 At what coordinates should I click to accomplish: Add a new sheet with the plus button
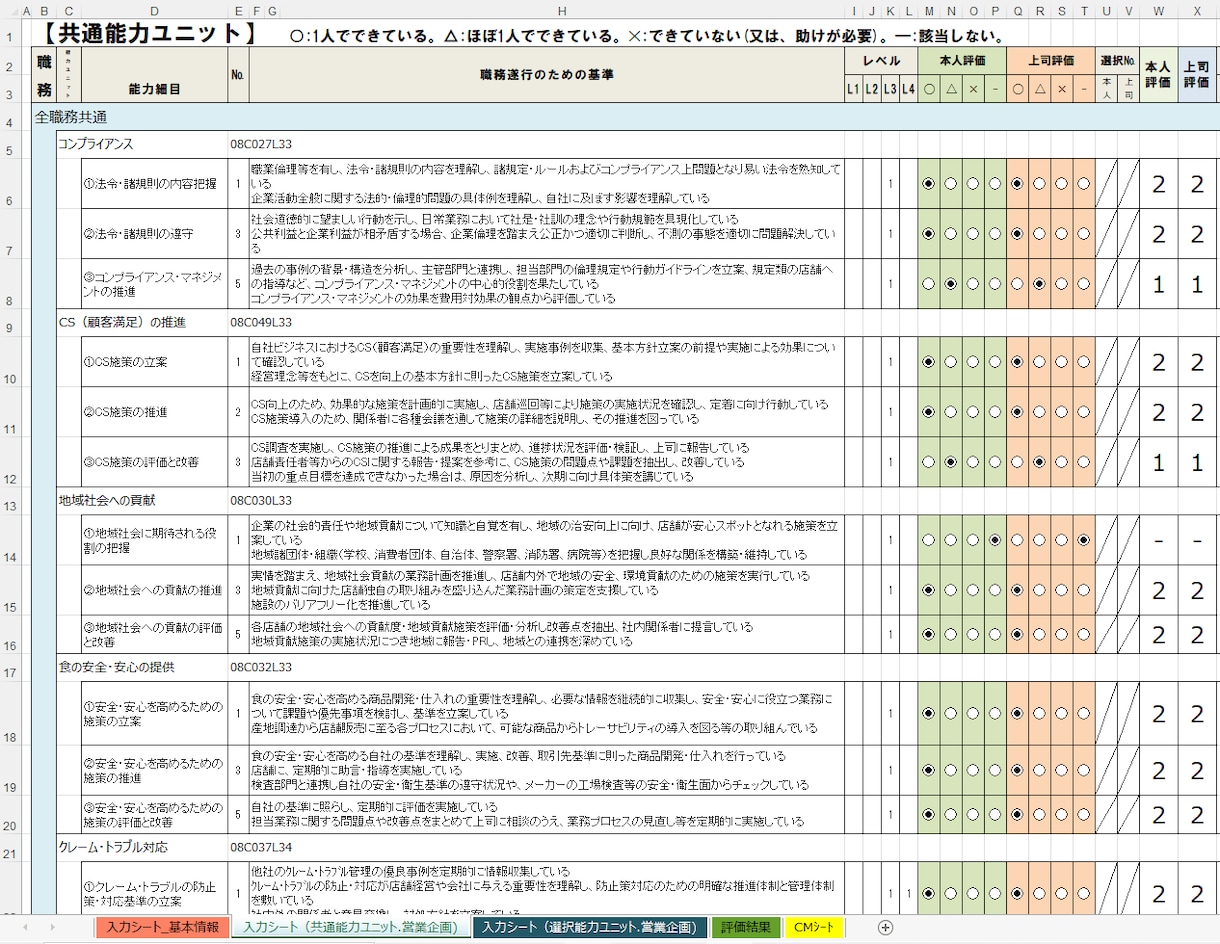click(x=885, y=927)
